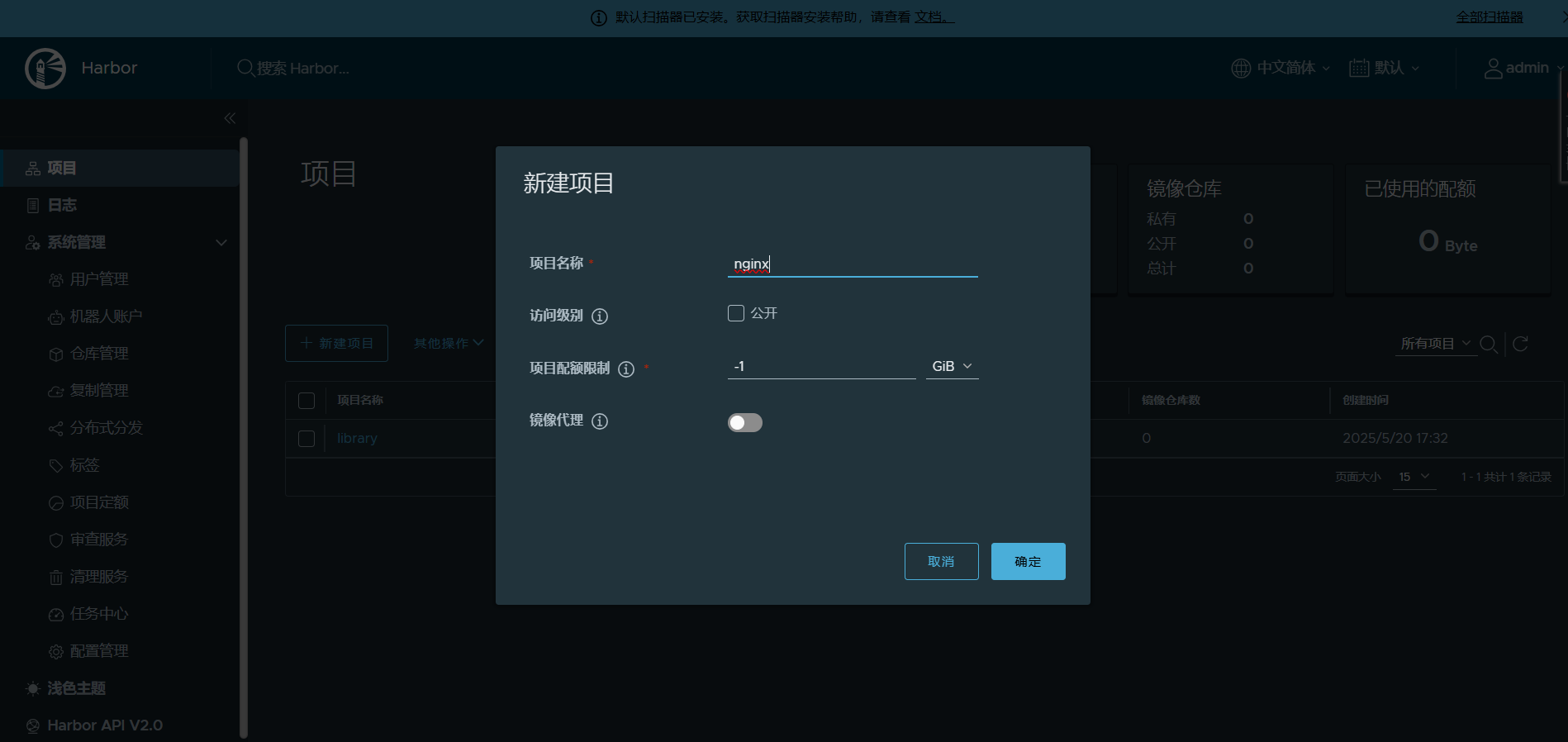Click the 项目名称 input field containing nginx
Viewport: 1568px width, 742px height.
coord(853,264)
